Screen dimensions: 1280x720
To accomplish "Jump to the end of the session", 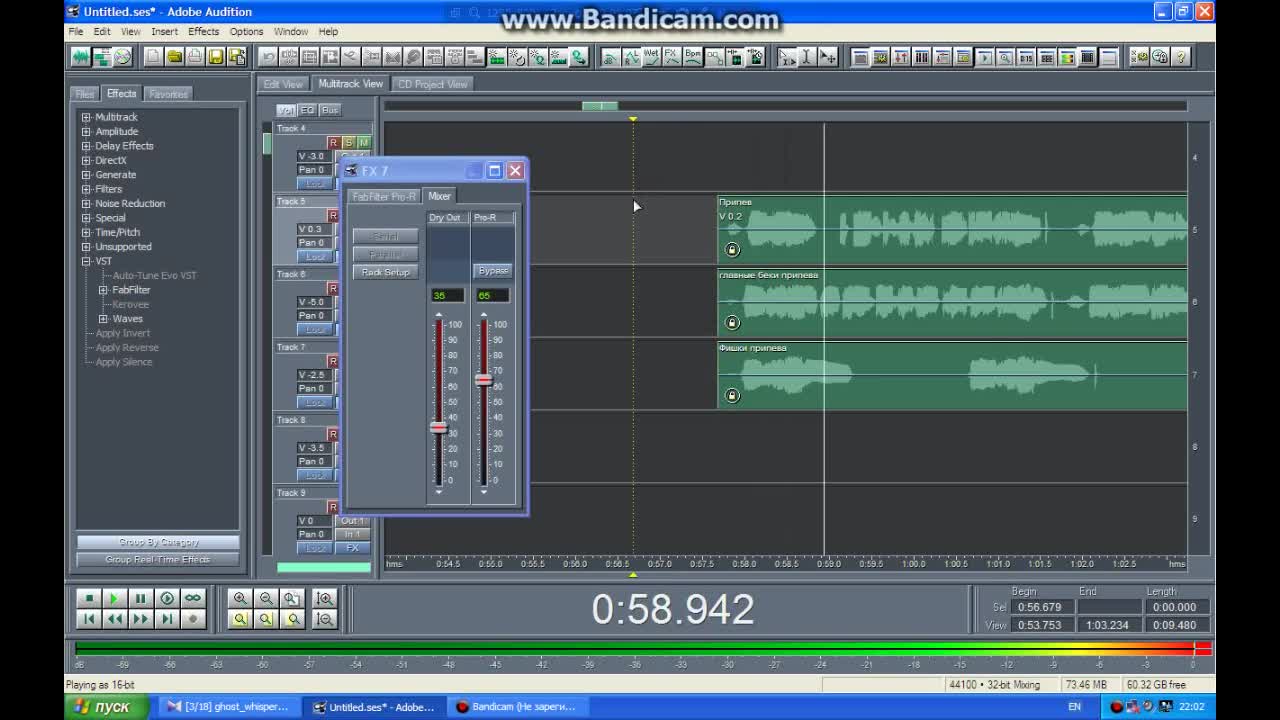I will [x=167, y=619].
